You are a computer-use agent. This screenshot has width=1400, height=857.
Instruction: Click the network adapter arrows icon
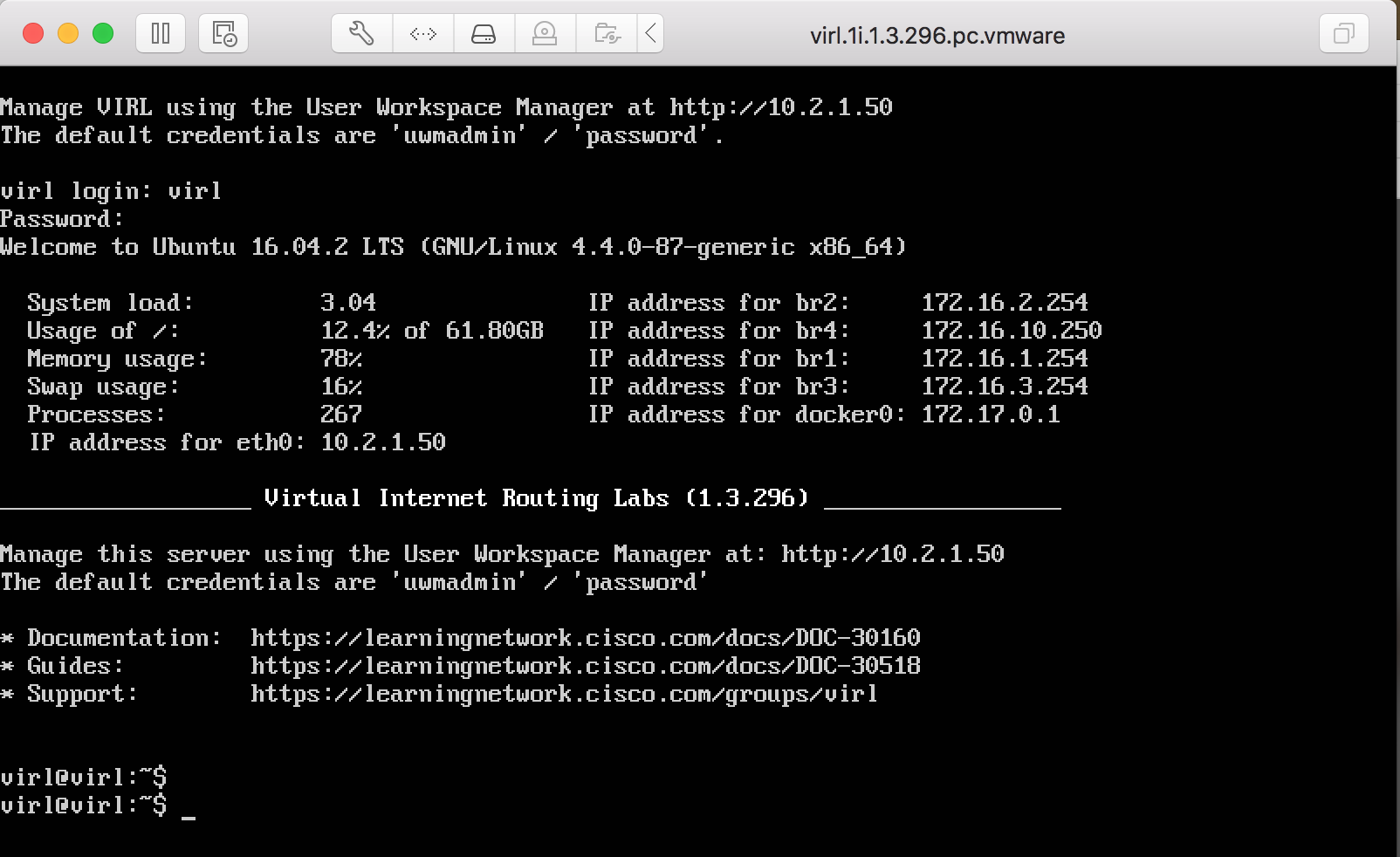coord(423,34)
